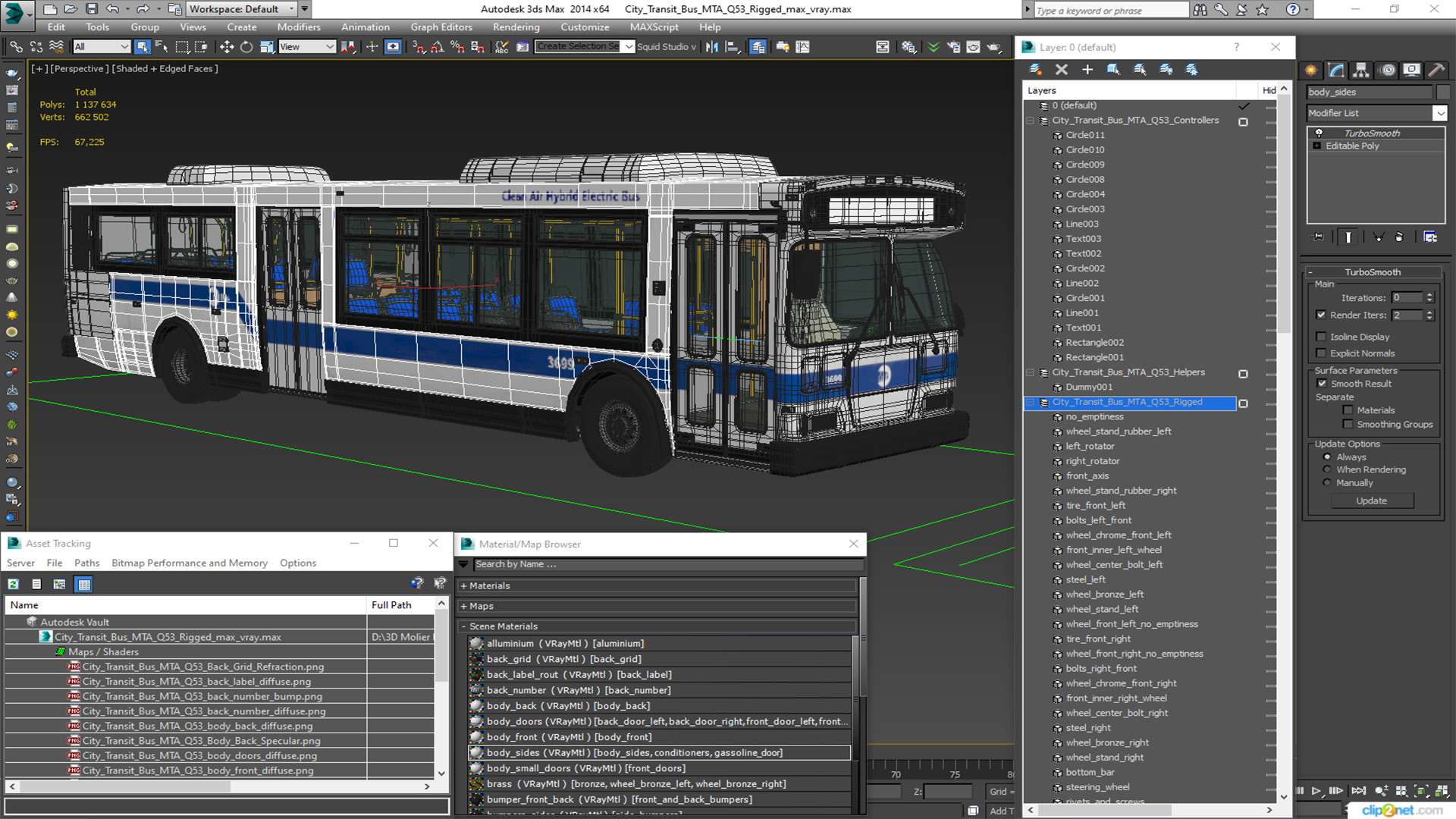
Task: Open the Modifiers menu
Action: pyautogui.click(x=298, y=27)
